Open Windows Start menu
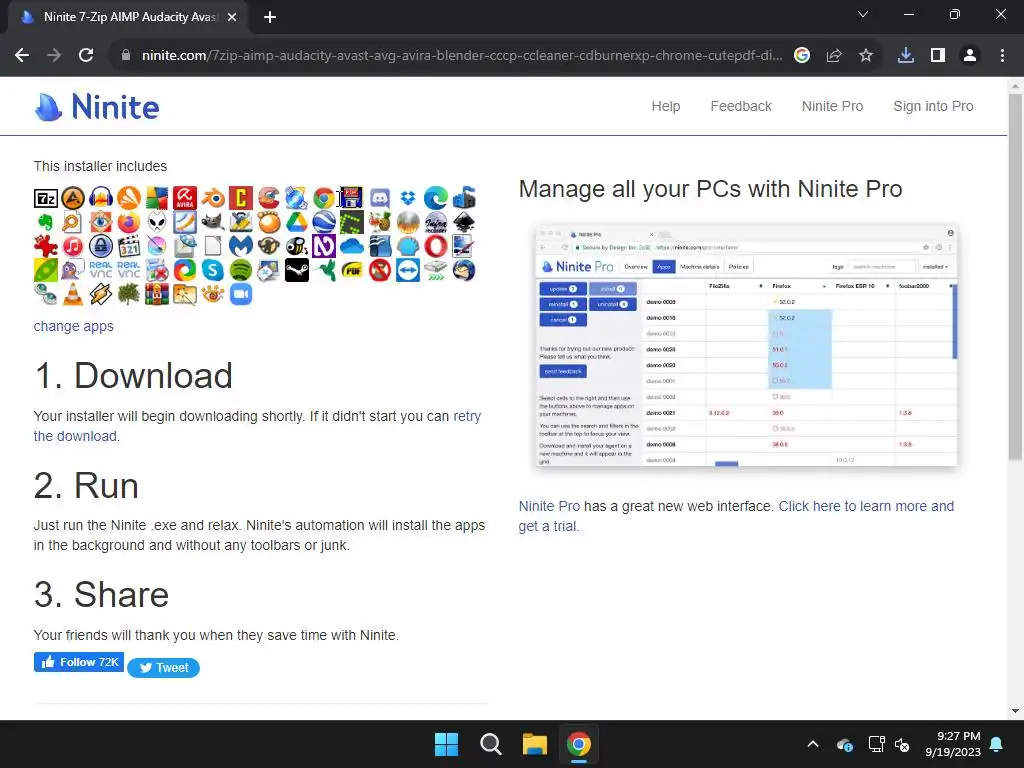 point(447,744)
